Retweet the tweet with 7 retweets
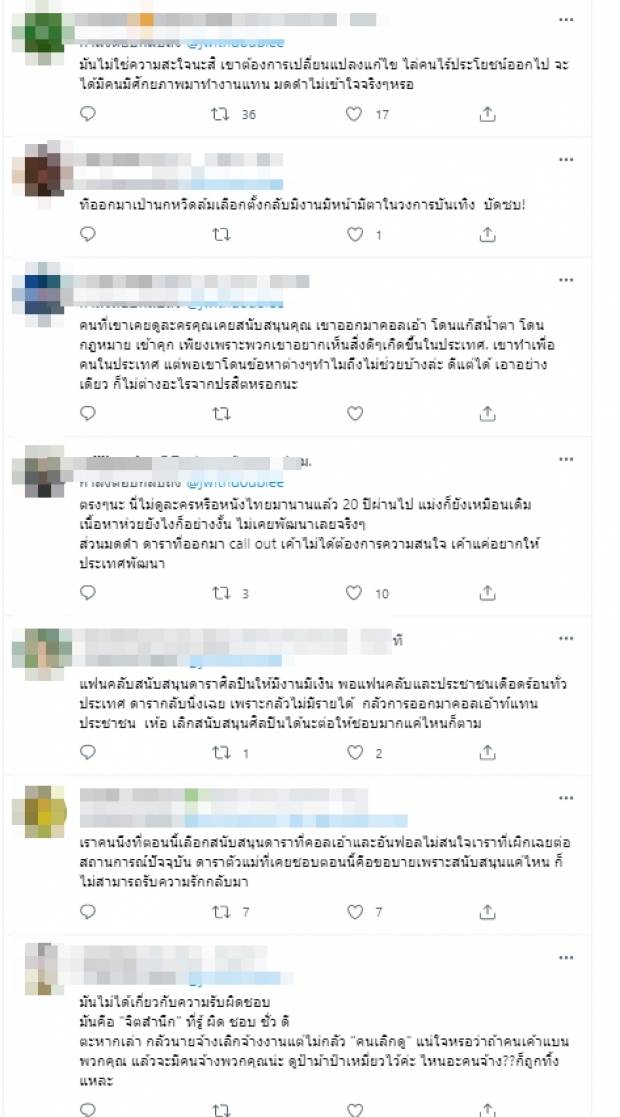Image resolution: width=620 pixels, height=1117 pixels. tap(221, 911)
